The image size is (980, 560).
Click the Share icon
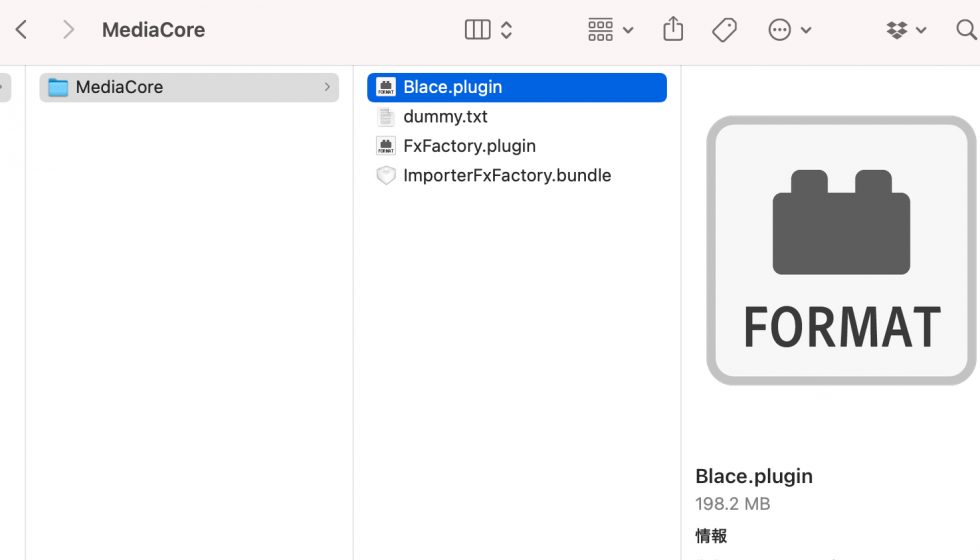(x=673, y=29)
